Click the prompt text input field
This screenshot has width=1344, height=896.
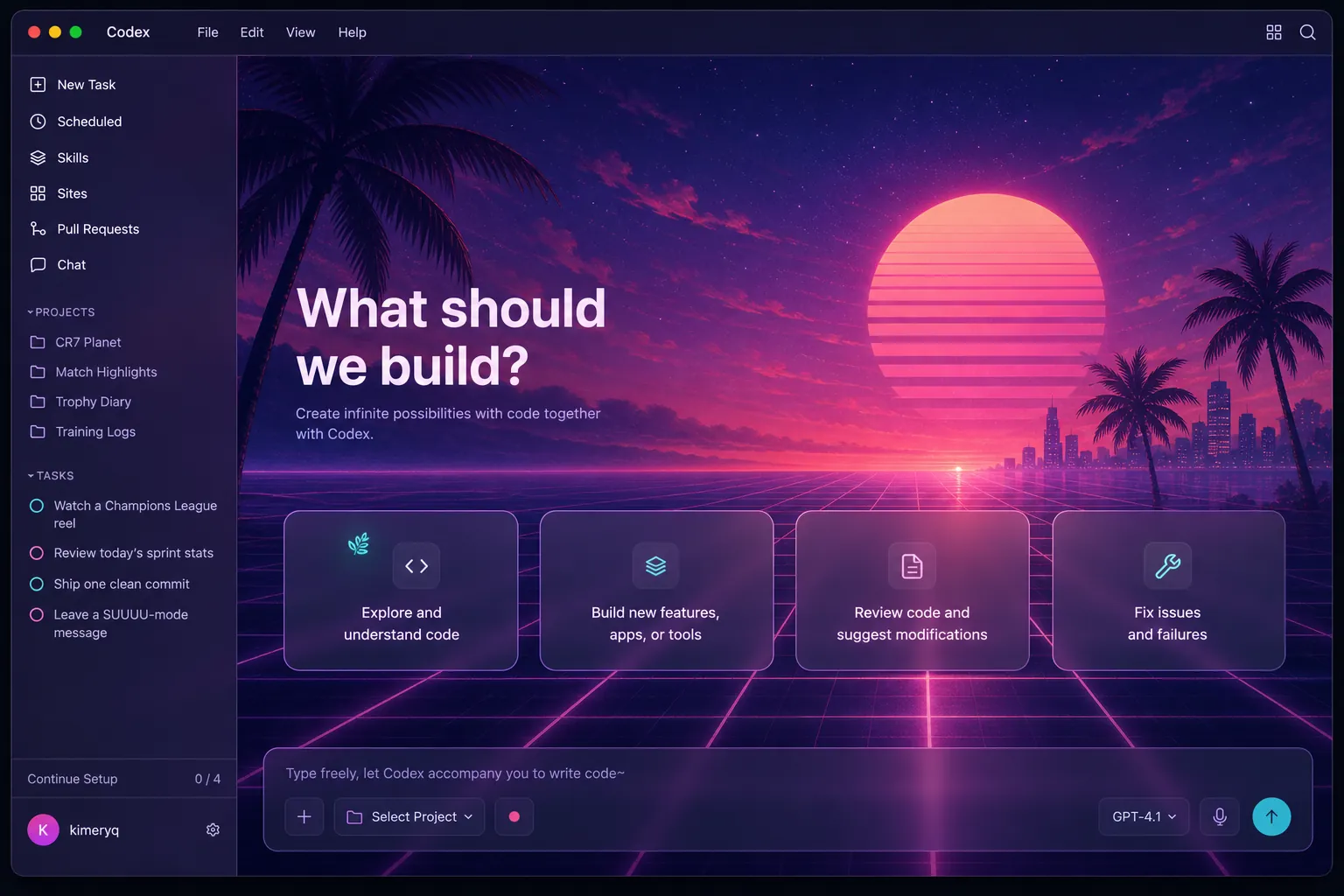[787, 773]
